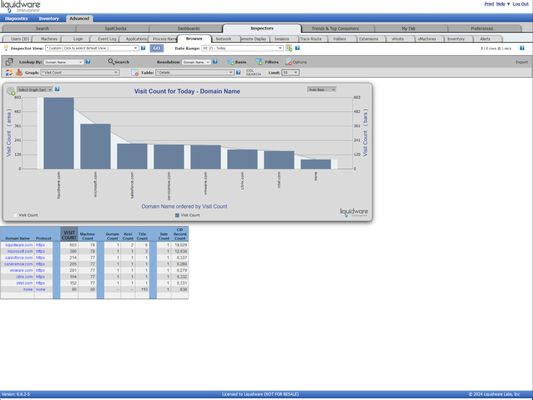Click the Log Out link
The height and width of the screenshot is (400, 533).
520,4
